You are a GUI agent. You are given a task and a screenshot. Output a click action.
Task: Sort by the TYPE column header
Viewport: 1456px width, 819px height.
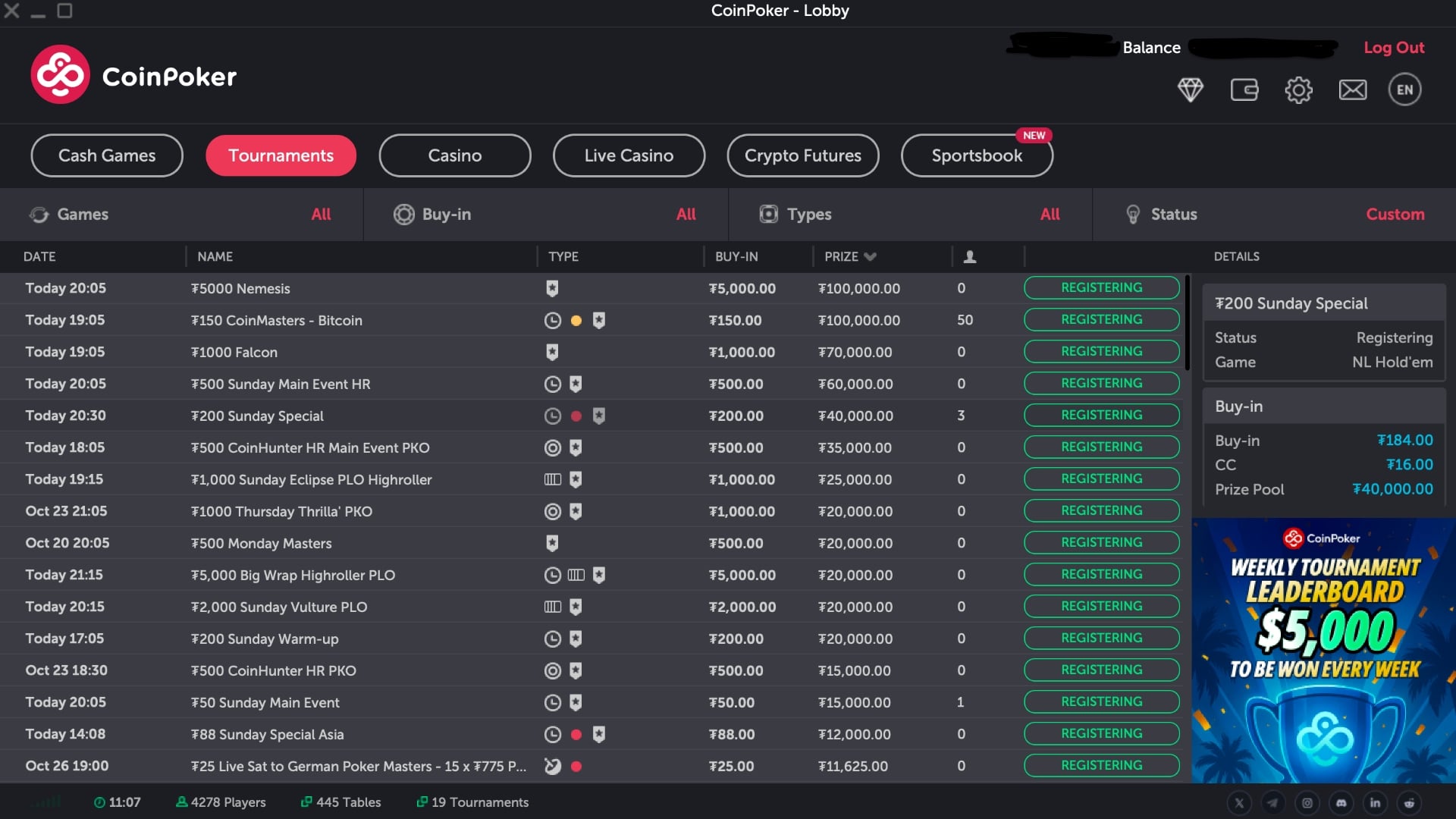pyautogui.click(x=563, y=257)
